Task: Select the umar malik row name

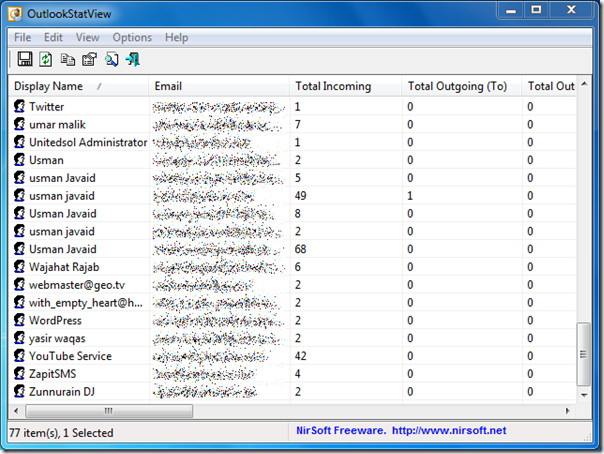Action: [57, 124]
